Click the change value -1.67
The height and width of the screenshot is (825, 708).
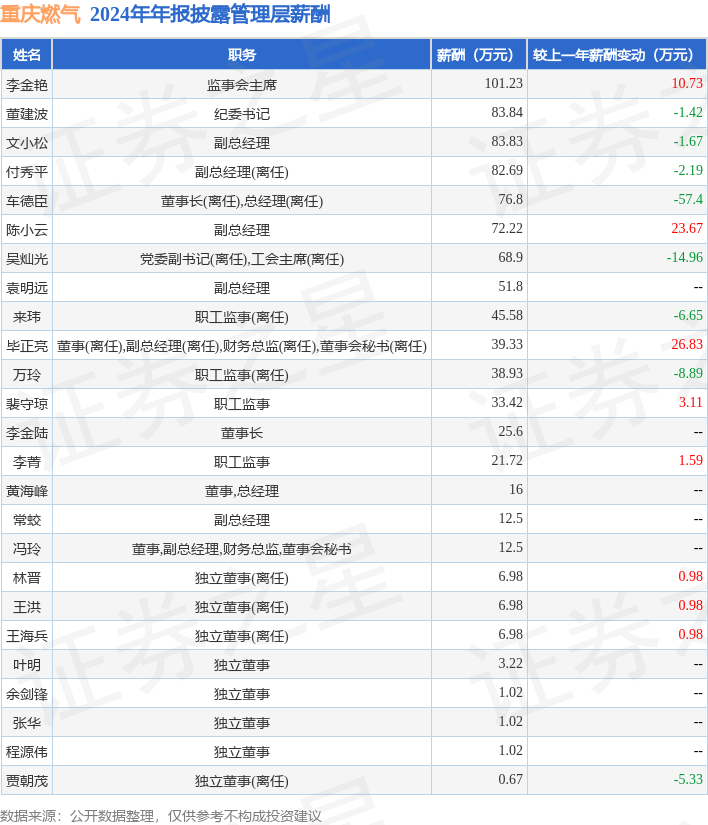tap(688, 141)
